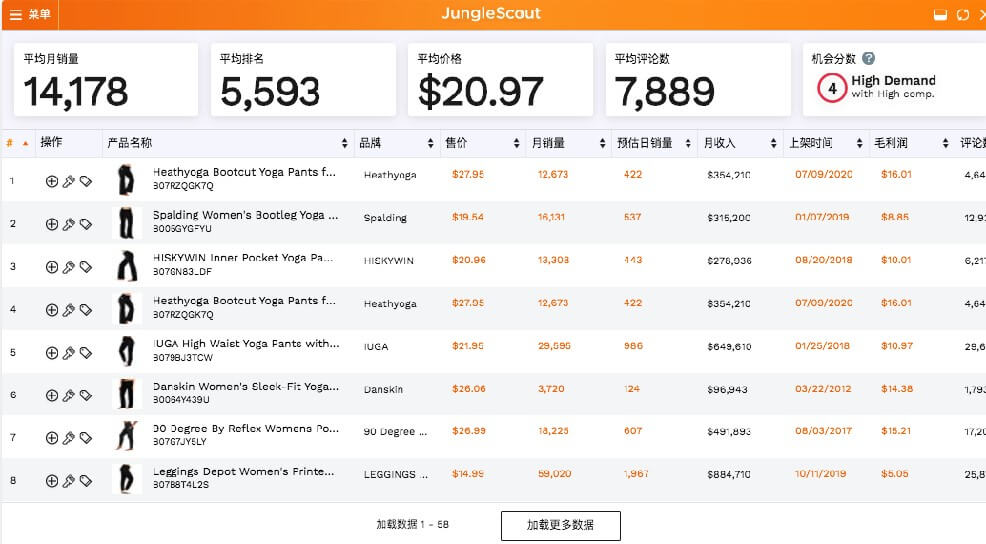Click the 平均月销量 14,178 summary card
The height and width of the screenshot is (544, 986).
coord(106,80)
